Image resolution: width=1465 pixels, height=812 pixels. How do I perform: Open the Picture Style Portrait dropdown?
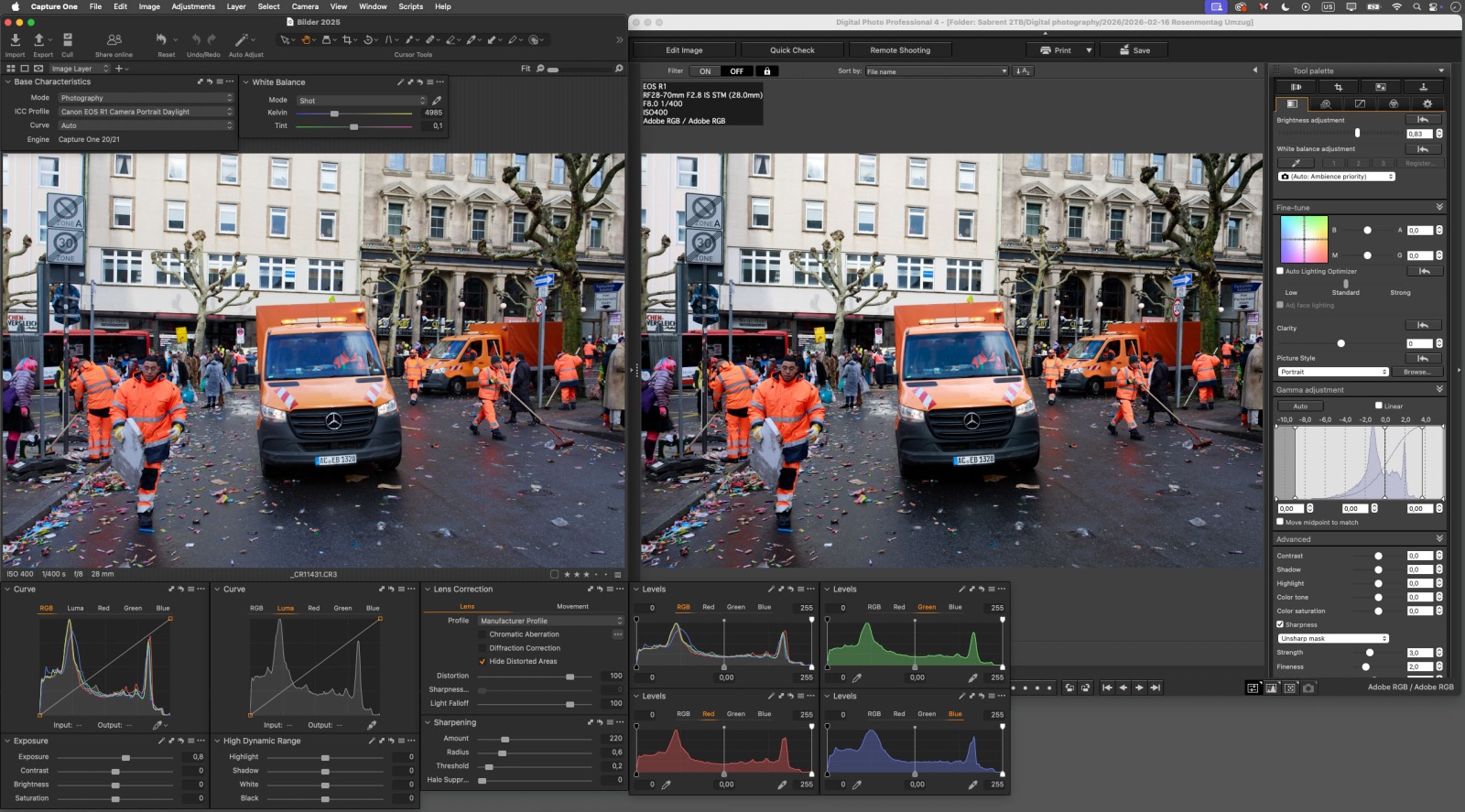click(x=1332, y=372)
